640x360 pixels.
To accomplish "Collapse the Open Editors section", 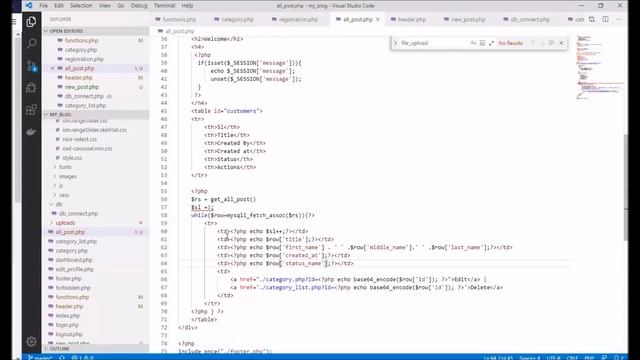I will [96, 31].
